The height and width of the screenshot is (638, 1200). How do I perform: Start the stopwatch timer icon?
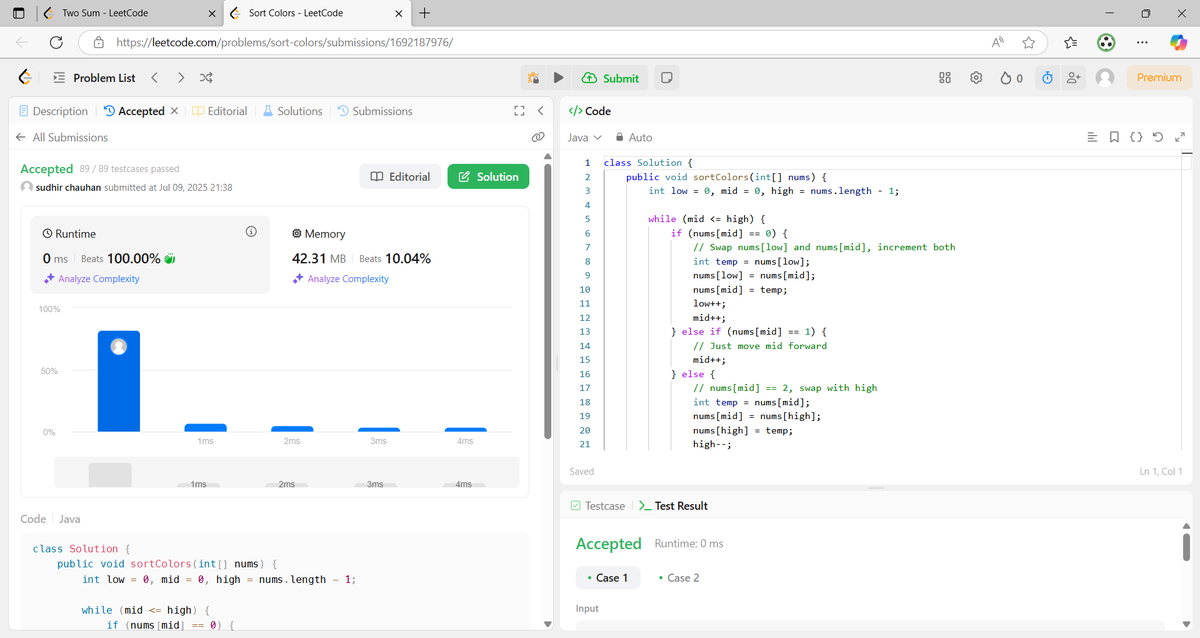coord(1047,78)
